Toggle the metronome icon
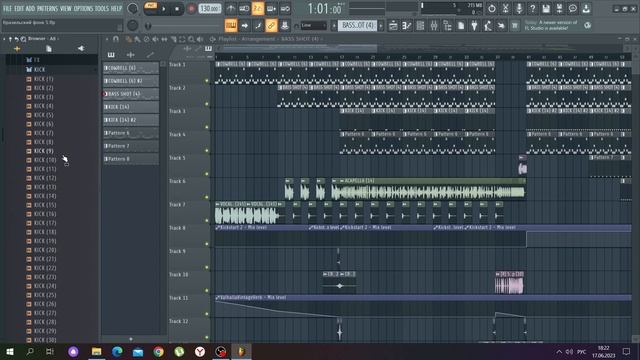The width and height of the screenshot is (640, 360). click(x=231, y=9)
